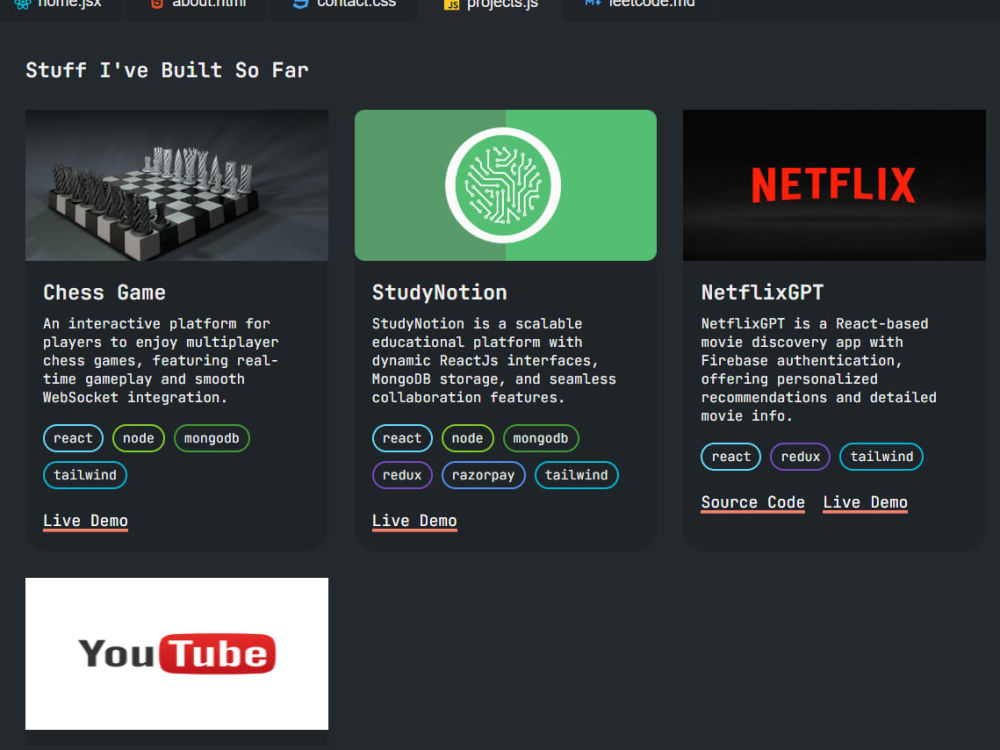Click the redux tag under NetflixGPT
Screen dimensions: 1000x750
pos(800,457)
